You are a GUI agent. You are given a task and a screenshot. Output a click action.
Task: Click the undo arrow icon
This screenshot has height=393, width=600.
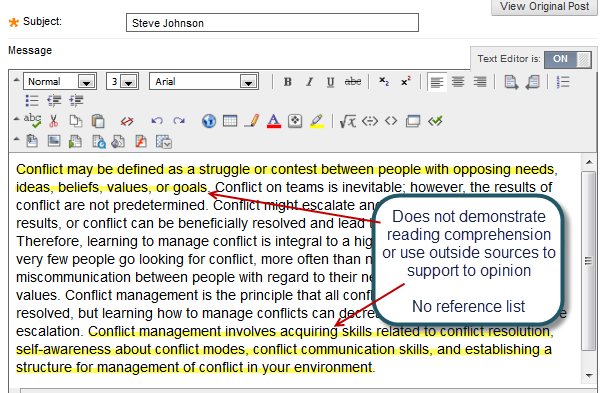(x=157, y=121)
